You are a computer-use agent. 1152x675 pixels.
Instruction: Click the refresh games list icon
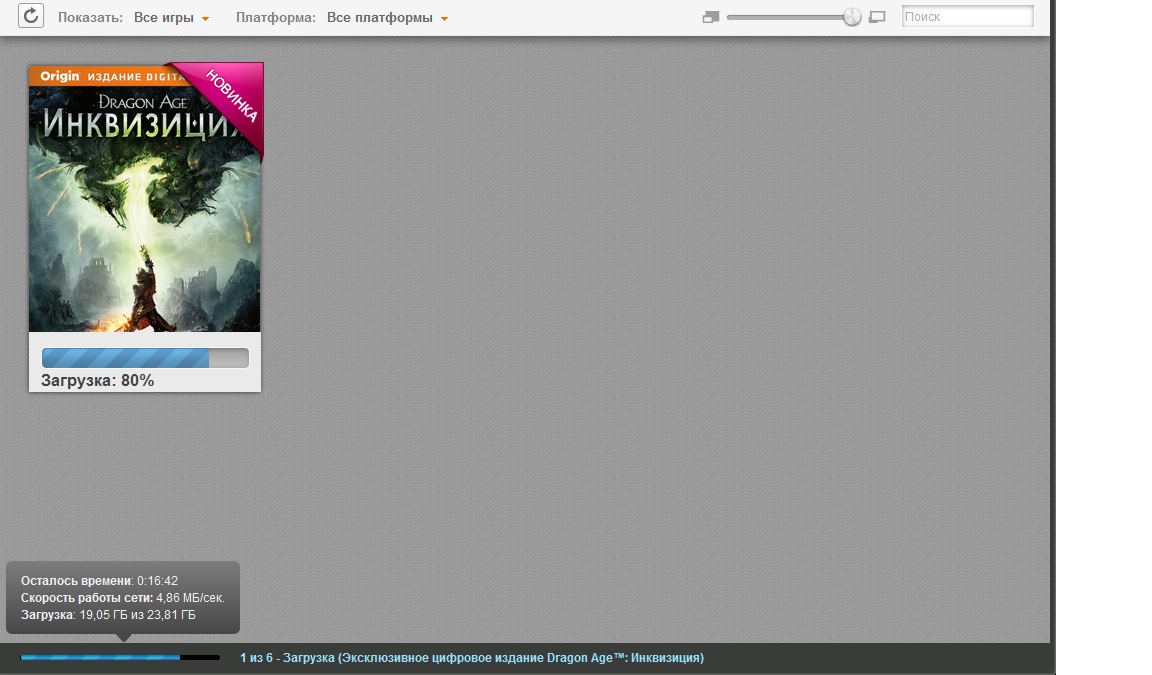[31, 15]
